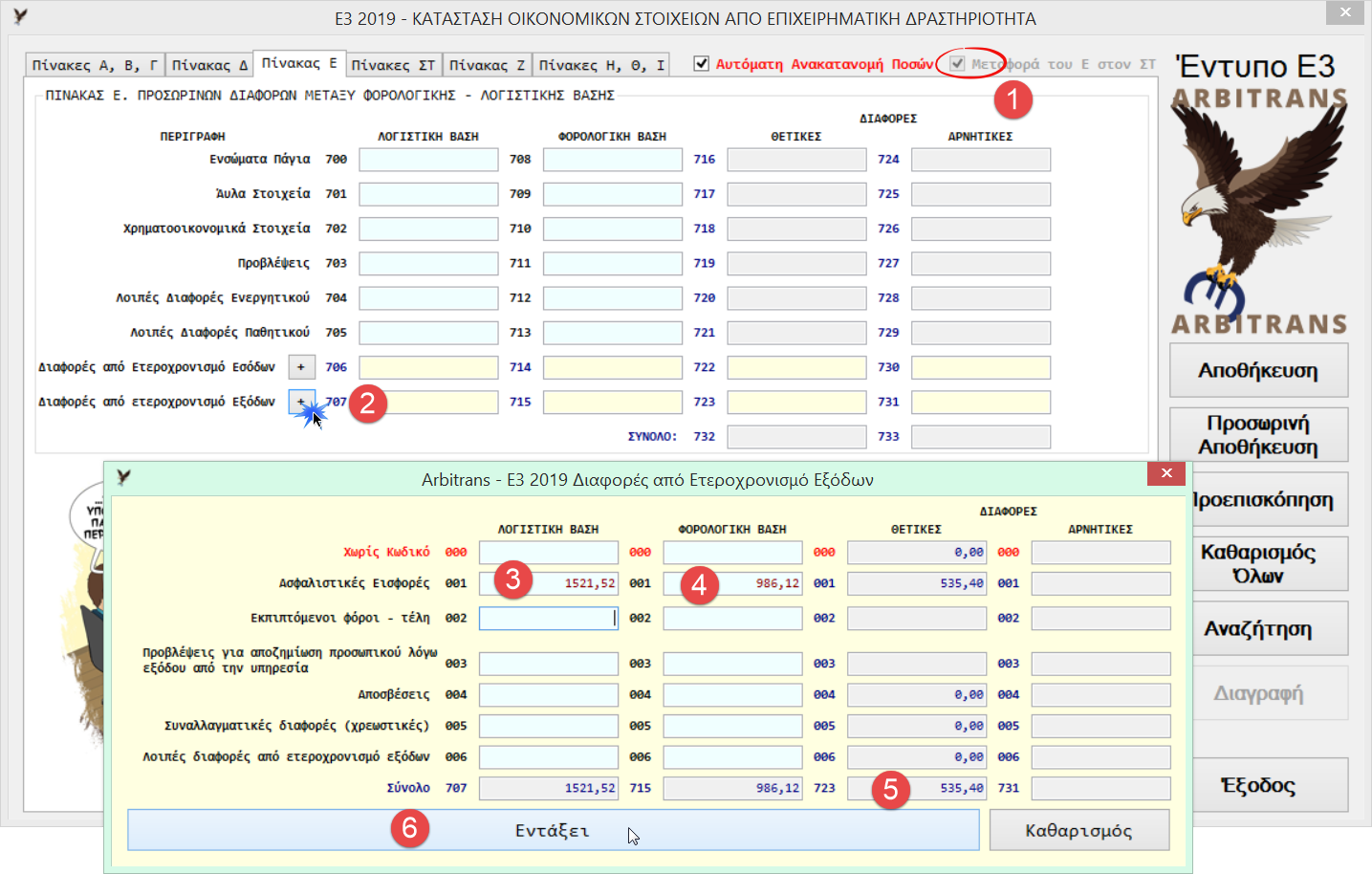
Task: Click dialog field 000 Χωρίς Κωδικό λογιστική βάση
Action: [x=549, y=552]
